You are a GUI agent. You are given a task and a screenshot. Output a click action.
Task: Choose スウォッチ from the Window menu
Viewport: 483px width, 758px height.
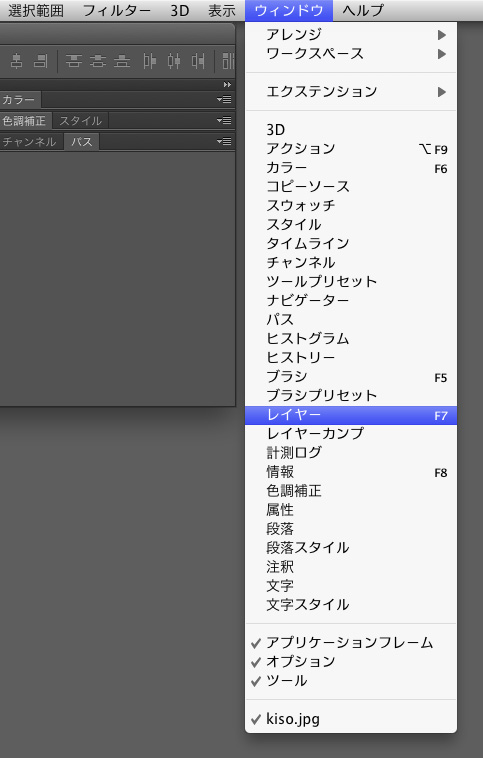click(x=351, y=206)
